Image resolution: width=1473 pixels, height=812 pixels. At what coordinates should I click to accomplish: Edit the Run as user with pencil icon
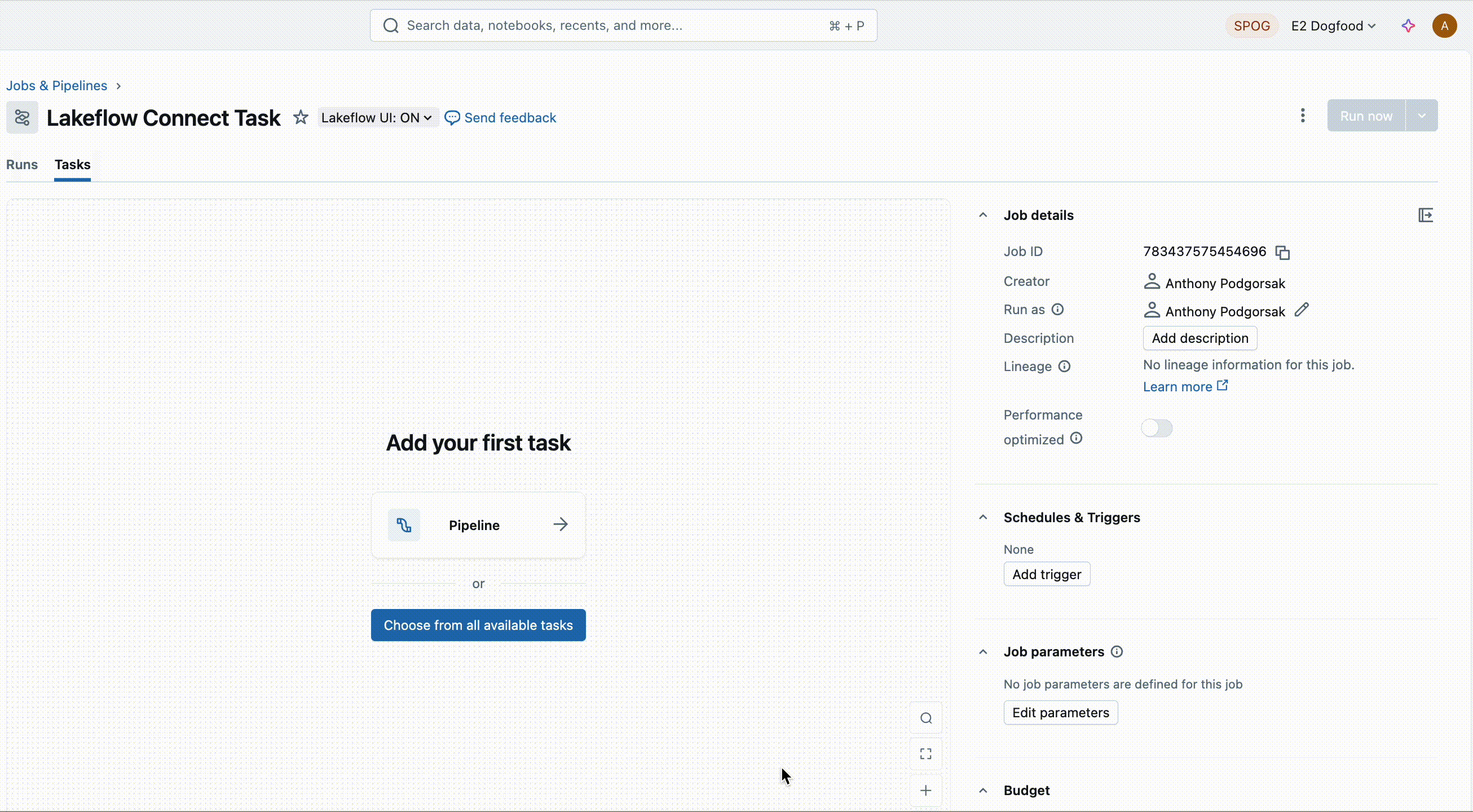tap(1302, 310)
